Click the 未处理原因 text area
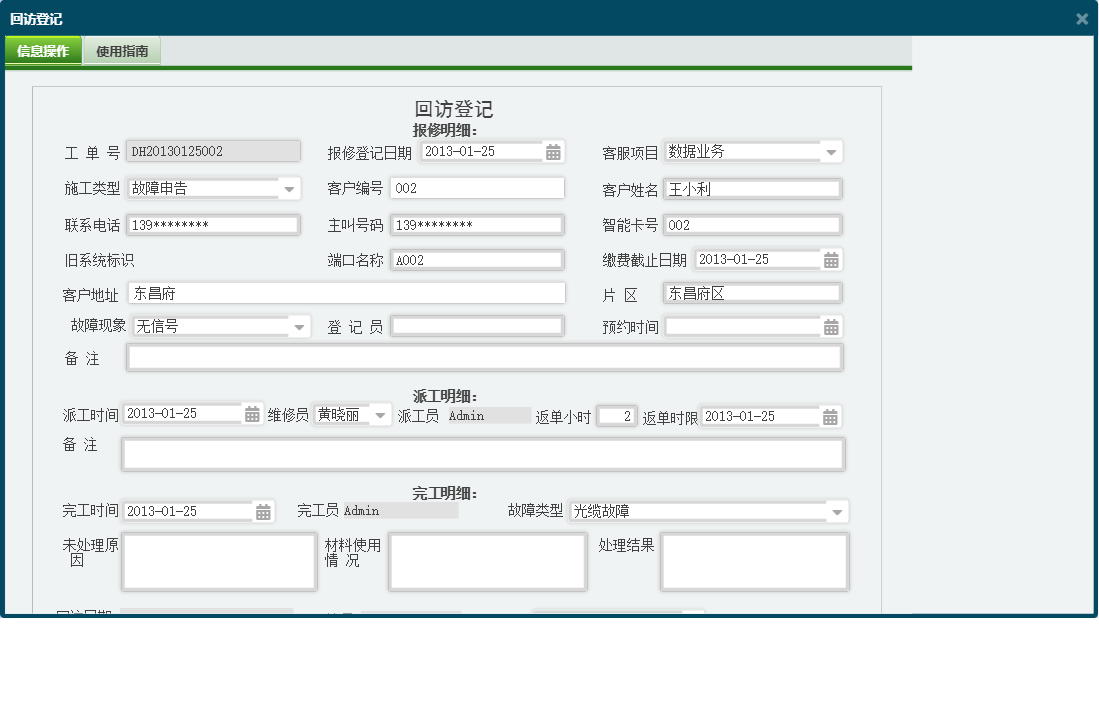Image resolution: width=1099 pixels, height=702 pixels. [x=218, y=561]
